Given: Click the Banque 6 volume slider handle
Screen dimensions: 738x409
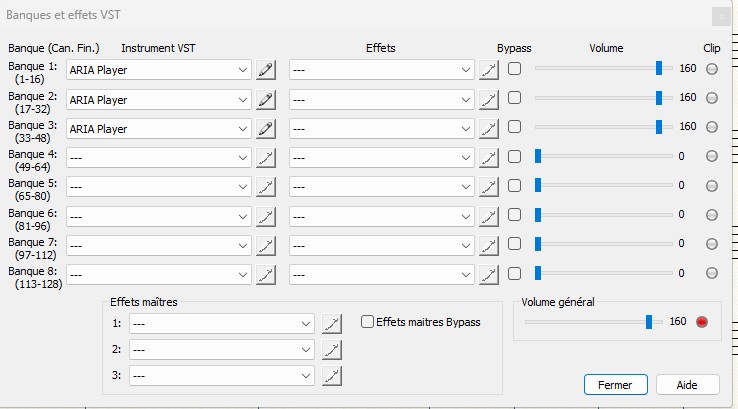Looking at the screenshot, I should tap(538, 214).
